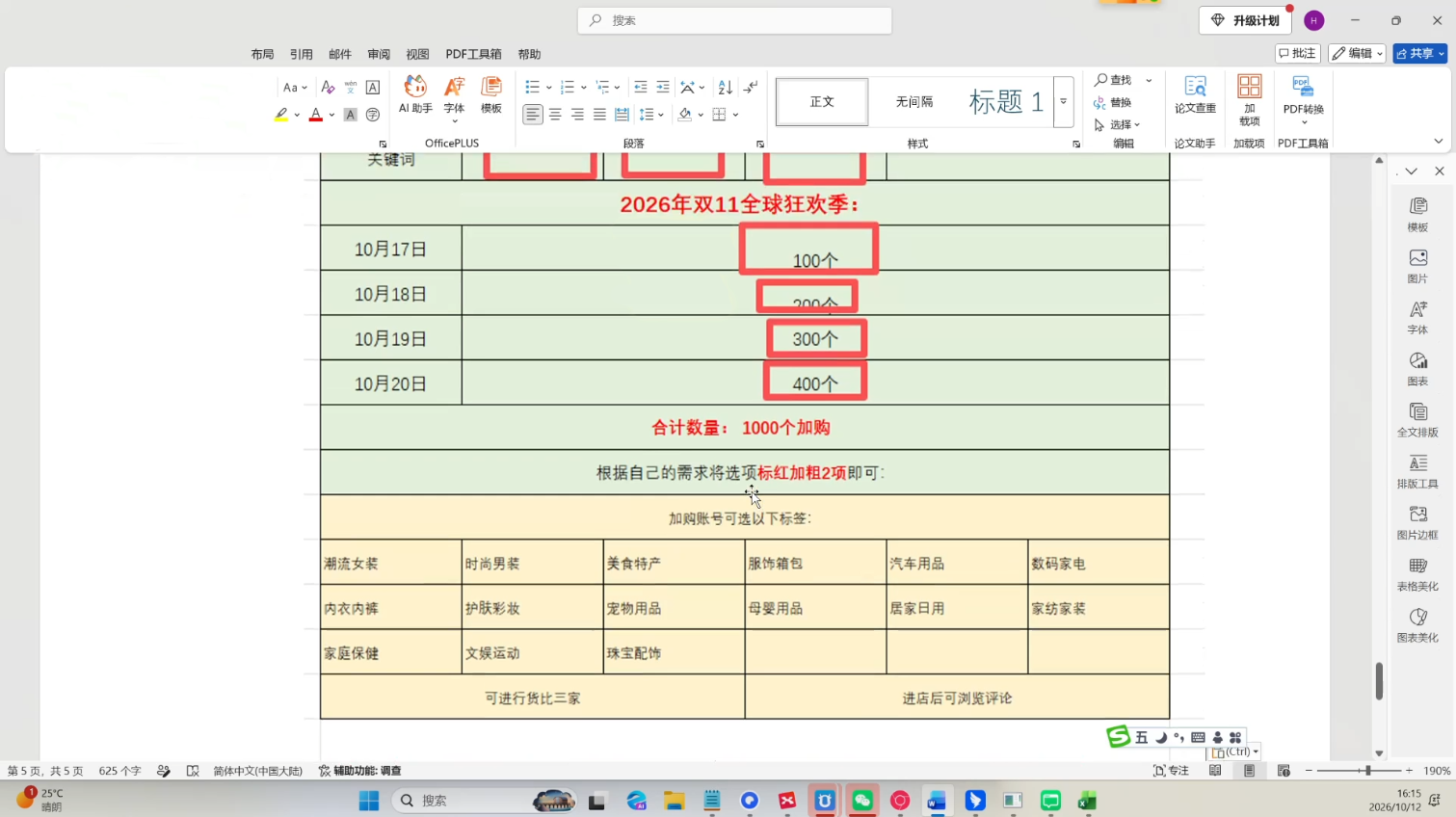Open the 编辑 mode dropdown
The width and height of the screenshot is (1456, 817).
click(1357, 54)
